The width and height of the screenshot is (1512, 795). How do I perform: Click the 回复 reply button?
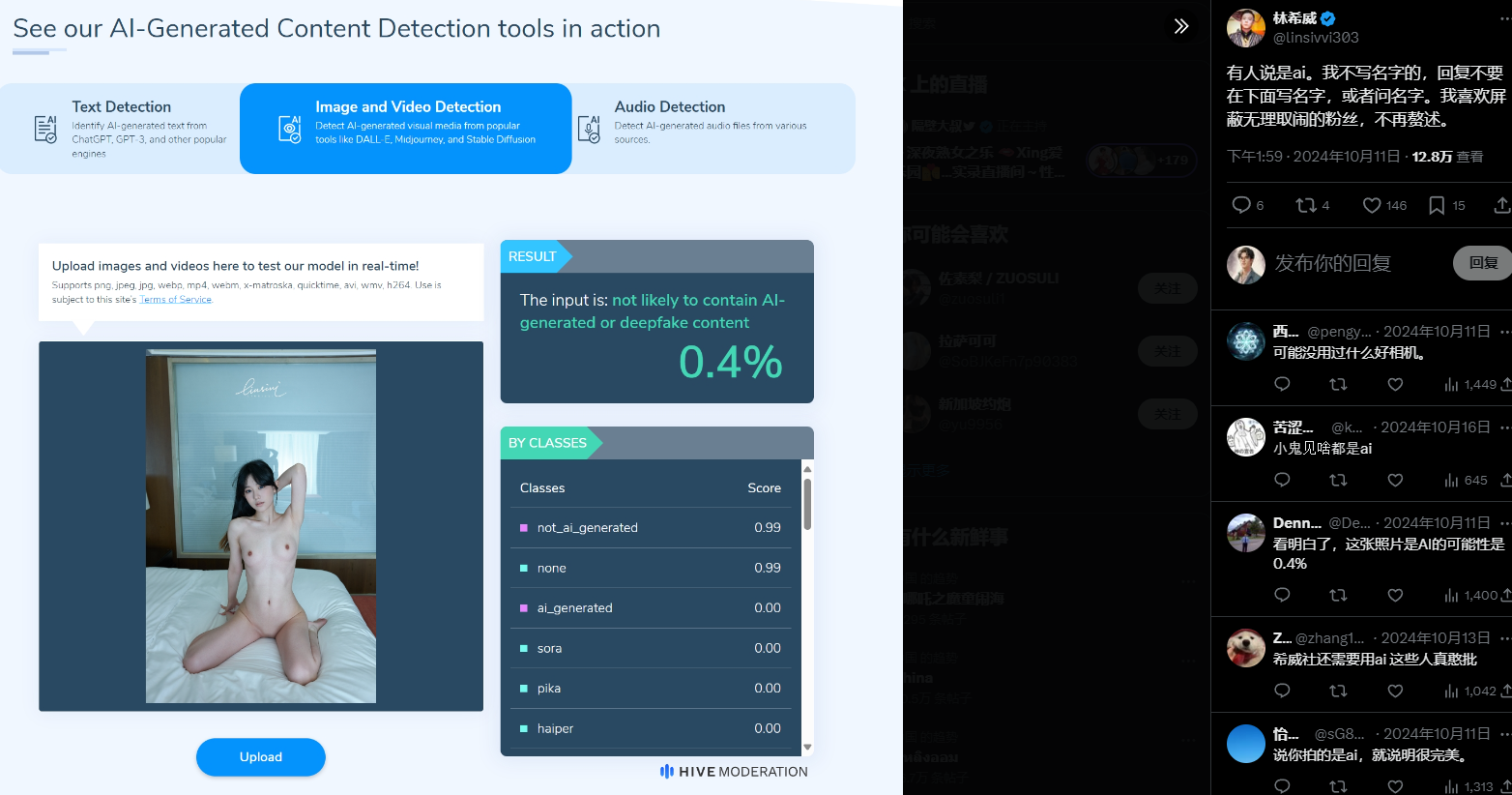point(1482,263)
